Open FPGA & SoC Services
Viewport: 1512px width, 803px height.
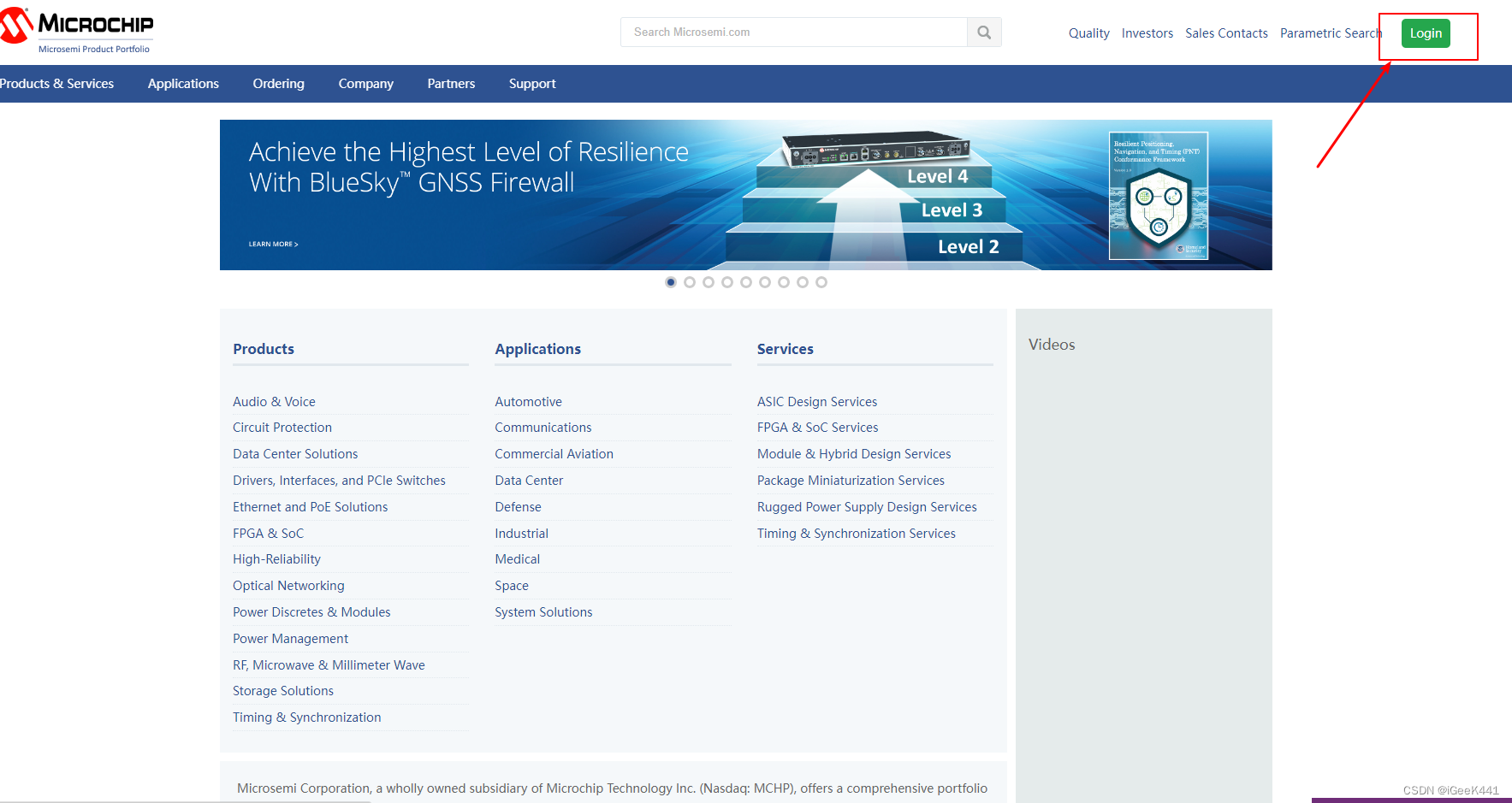pyautogui.click(x=817, y=428)
